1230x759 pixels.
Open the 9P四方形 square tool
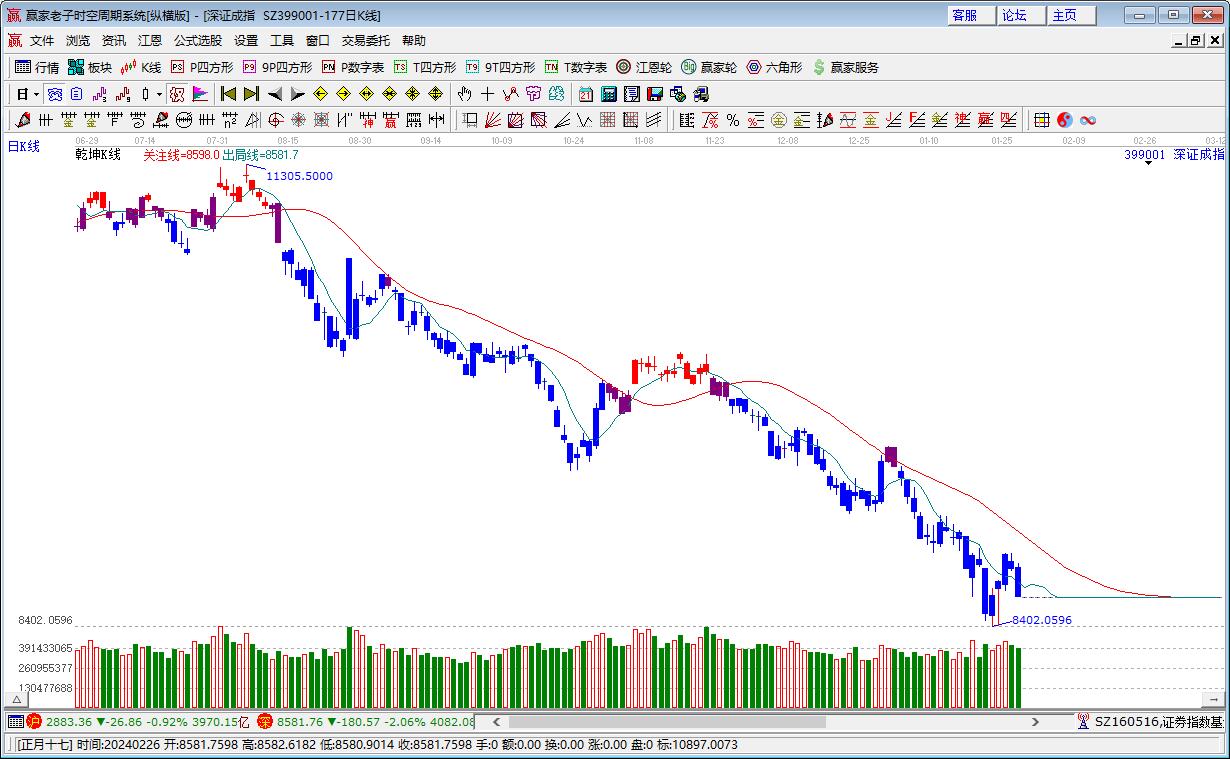pyautogui.click(x=278, y=67)
